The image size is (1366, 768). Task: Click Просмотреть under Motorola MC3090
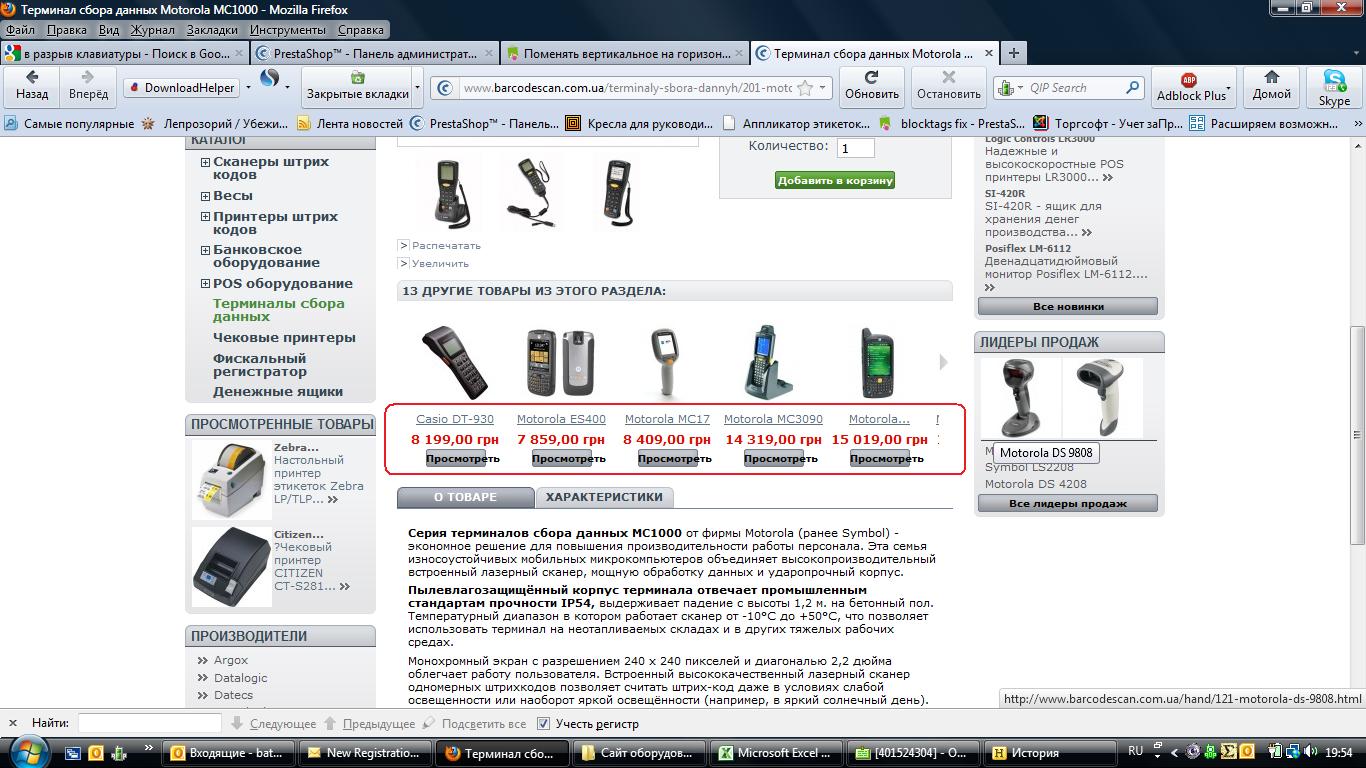coord(773,458)
